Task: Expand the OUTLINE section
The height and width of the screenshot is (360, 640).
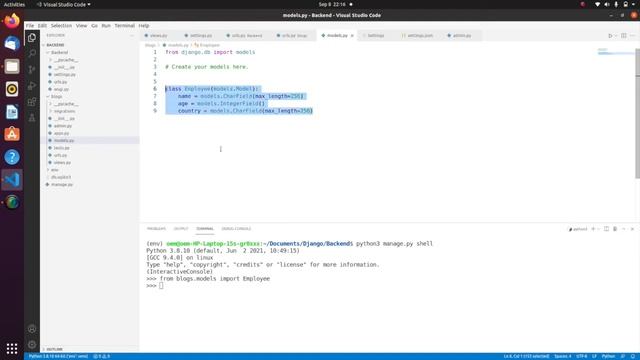Action: click(54, 349)
